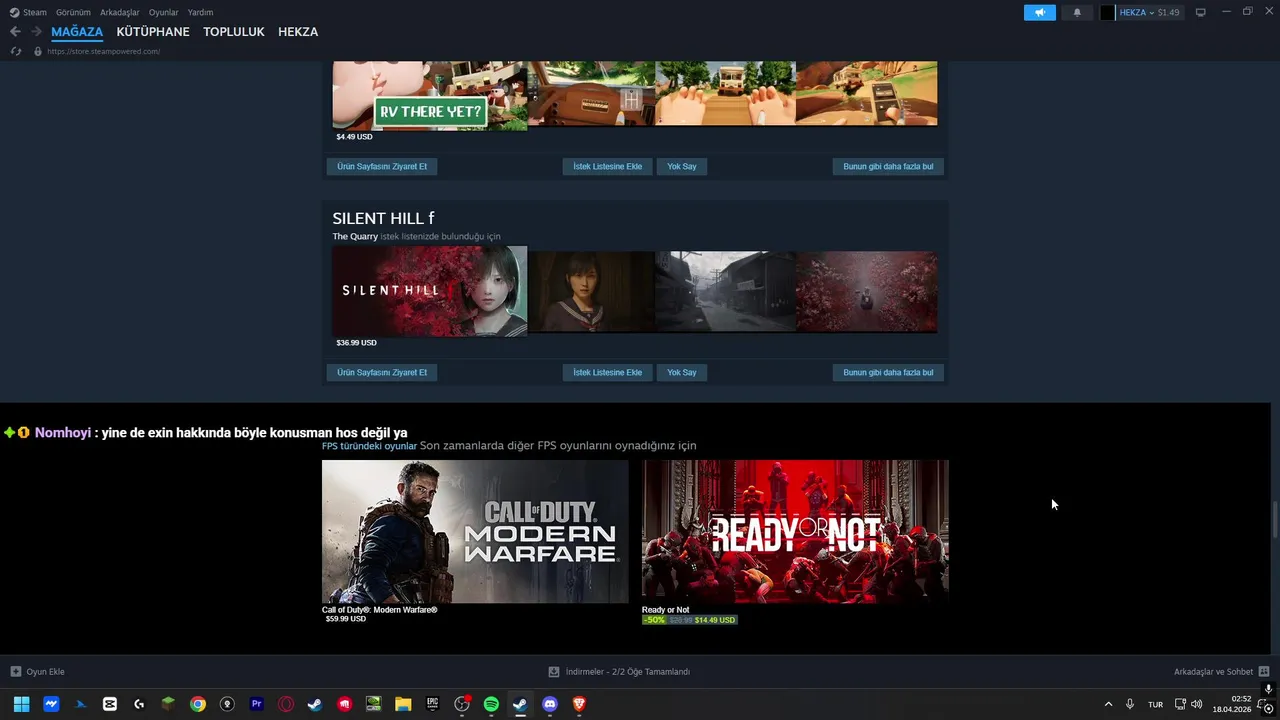Screen dimensions: 1280x720
Task: Enter Big Picture mode monitor icon
Action: tap(1201, 12)
